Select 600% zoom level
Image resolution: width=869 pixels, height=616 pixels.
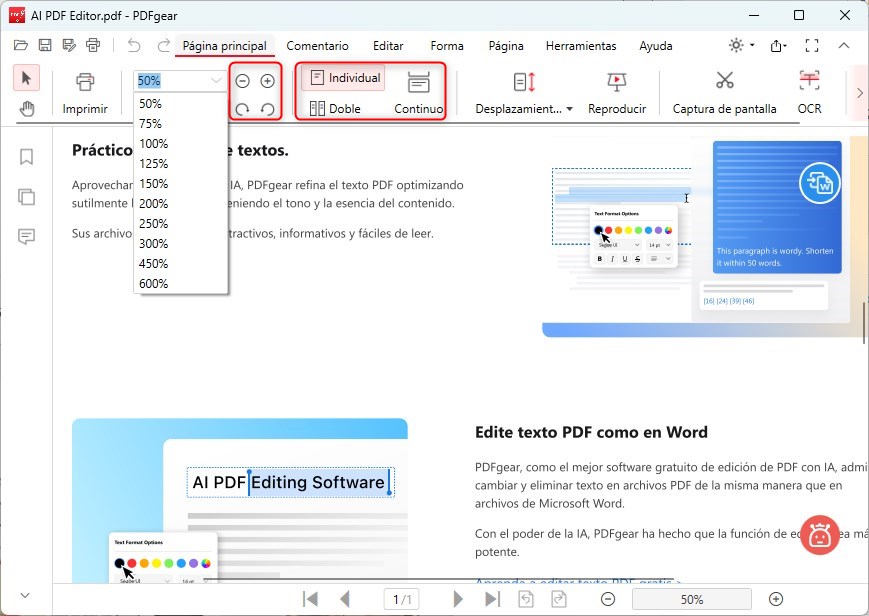point(181,283)
